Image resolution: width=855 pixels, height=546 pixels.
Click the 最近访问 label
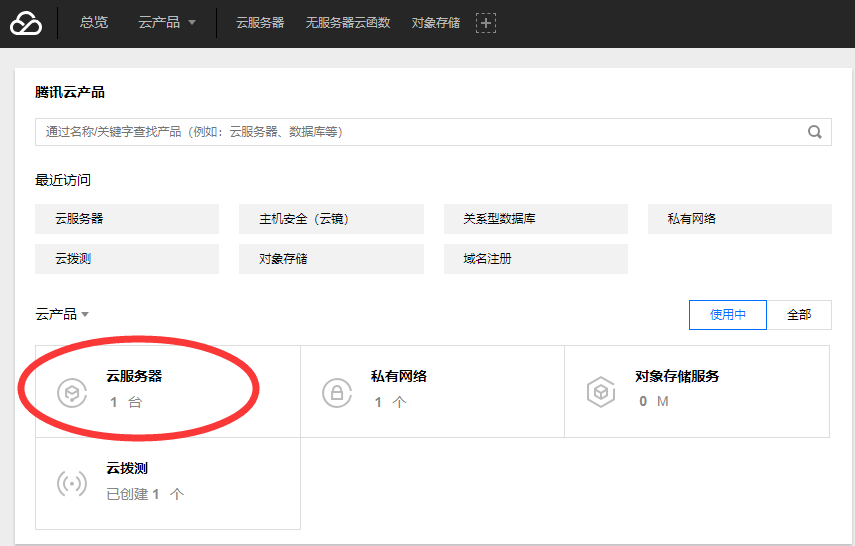pos(63,180)
